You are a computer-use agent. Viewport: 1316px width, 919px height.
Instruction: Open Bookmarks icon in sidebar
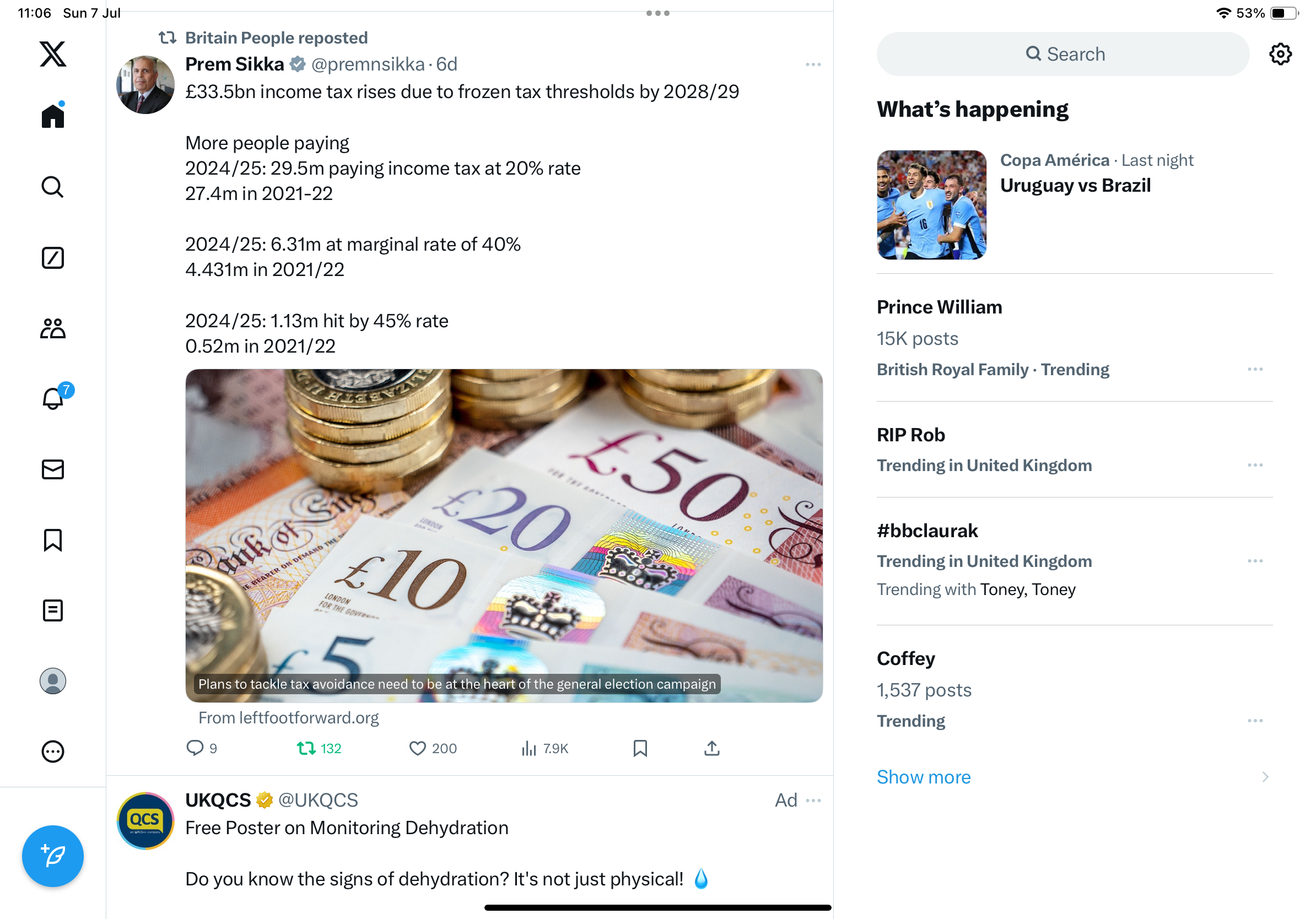click(53, 540)
